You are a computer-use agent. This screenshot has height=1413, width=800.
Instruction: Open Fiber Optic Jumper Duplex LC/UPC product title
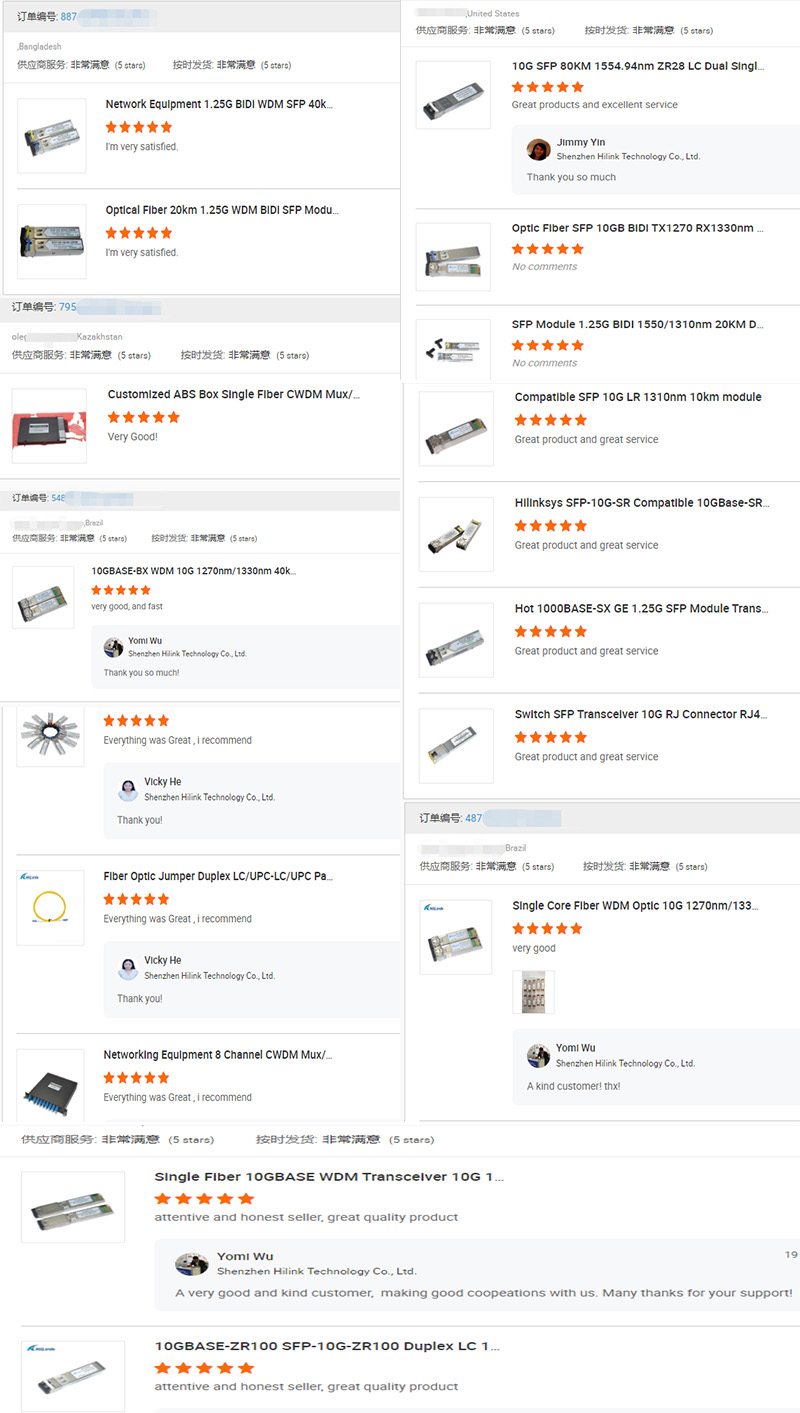pyautogui.click(x=218, y=876)
